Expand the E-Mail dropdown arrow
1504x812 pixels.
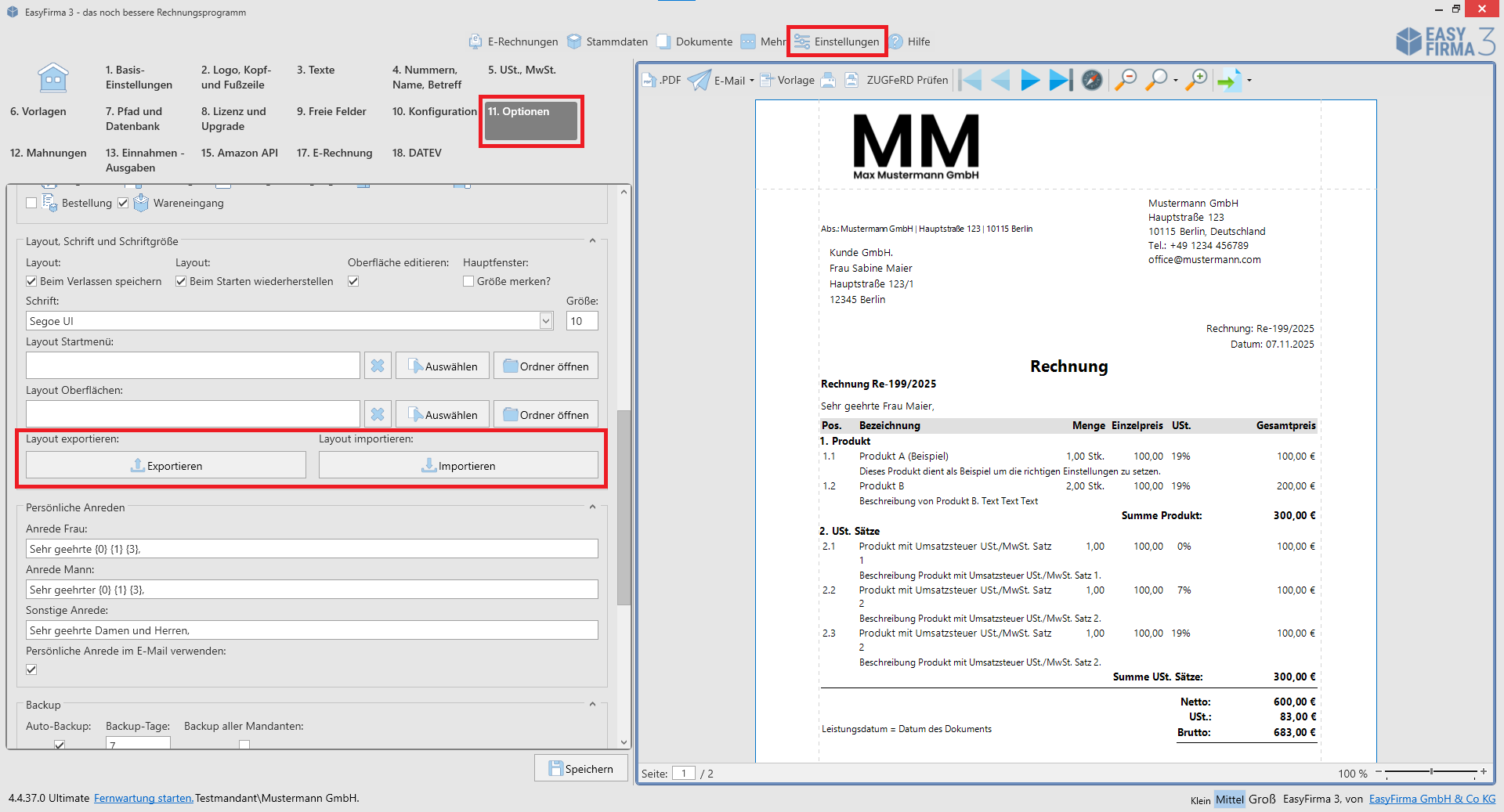(752, 81)
